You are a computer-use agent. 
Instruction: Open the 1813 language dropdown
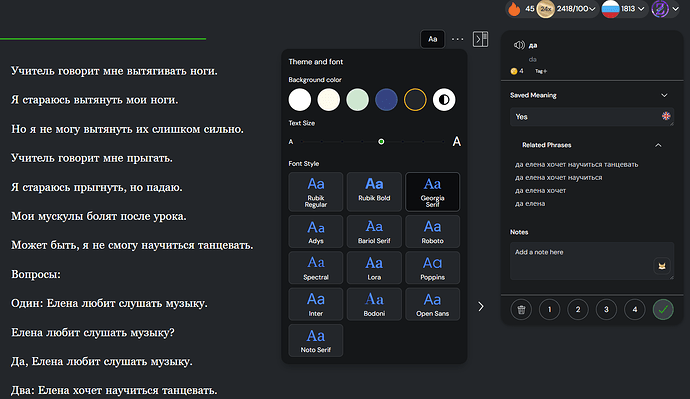tap(633, 9)
